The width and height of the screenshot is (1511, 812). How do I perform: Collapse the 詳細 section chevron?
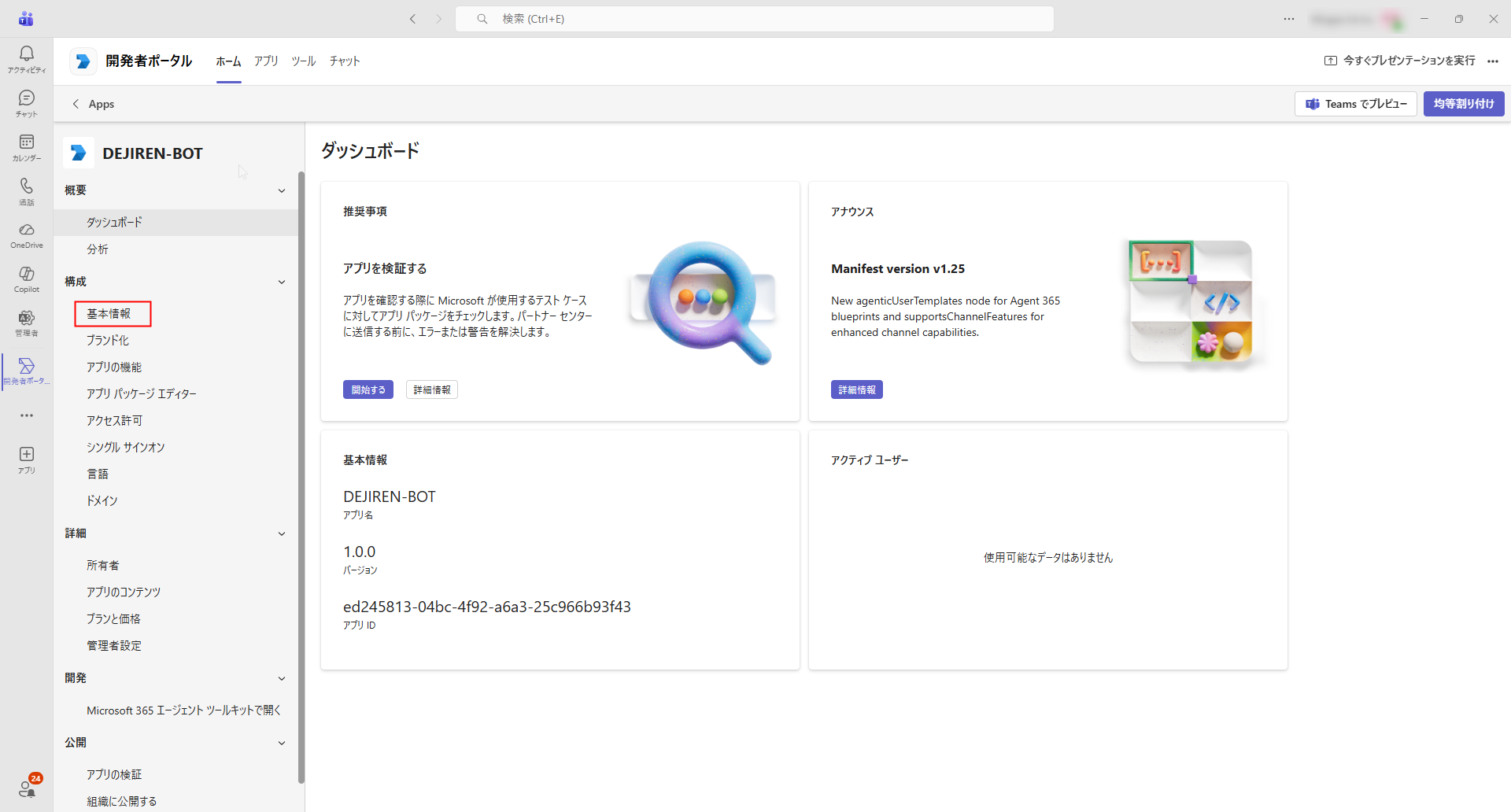(282, 533)
